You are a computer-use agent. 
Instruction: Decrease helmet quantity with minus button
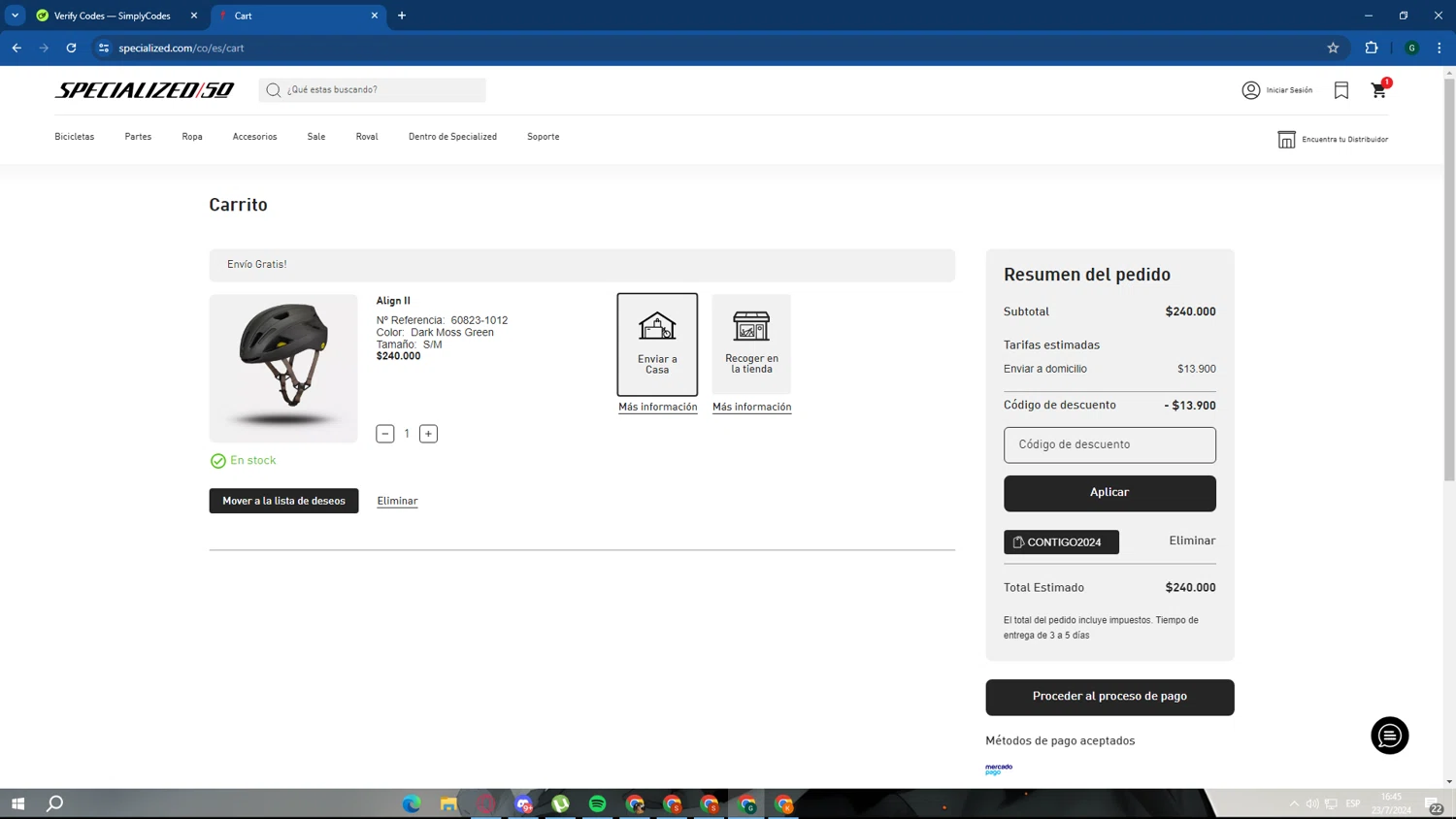(385, 434)
